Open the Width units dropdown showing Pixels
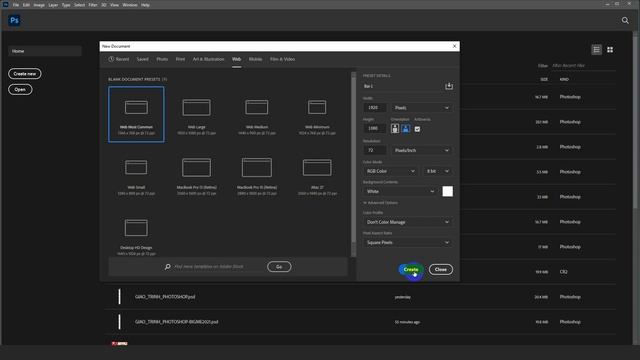 point(422,108)
